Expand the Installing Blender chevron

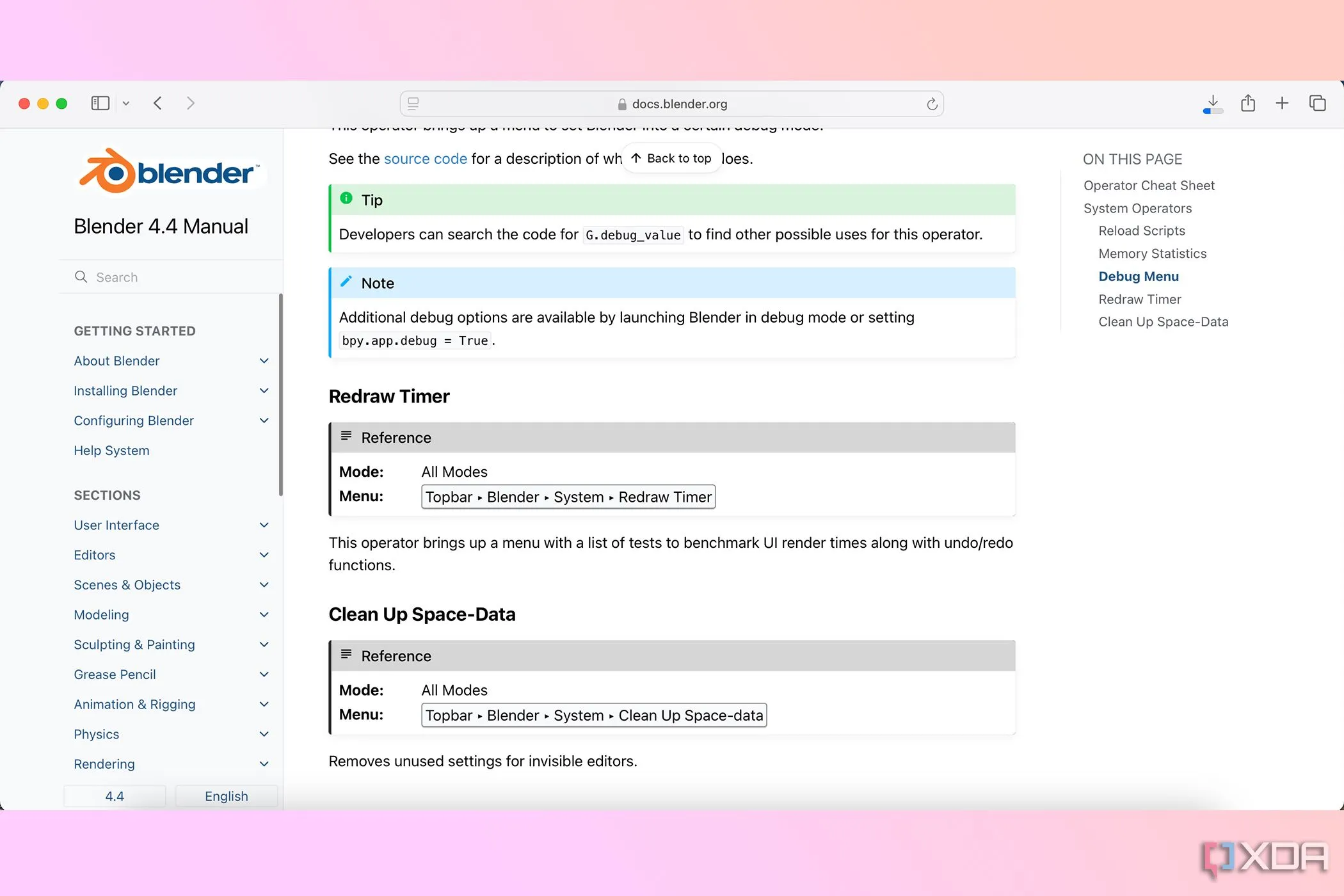264,391
